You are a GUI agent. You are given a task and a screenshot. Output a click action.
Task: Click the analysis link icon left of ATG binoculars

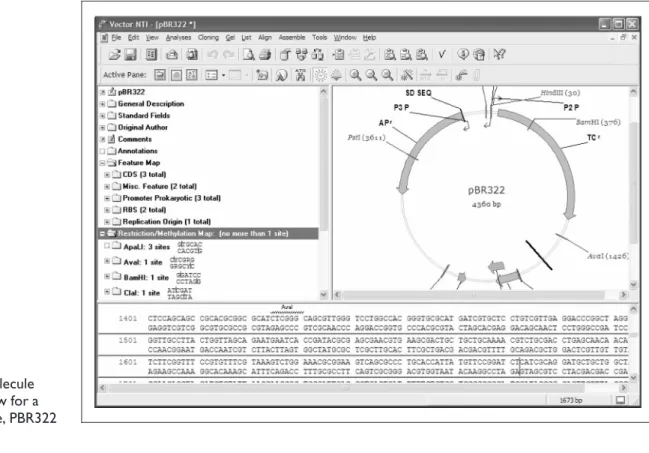(282, 75)
